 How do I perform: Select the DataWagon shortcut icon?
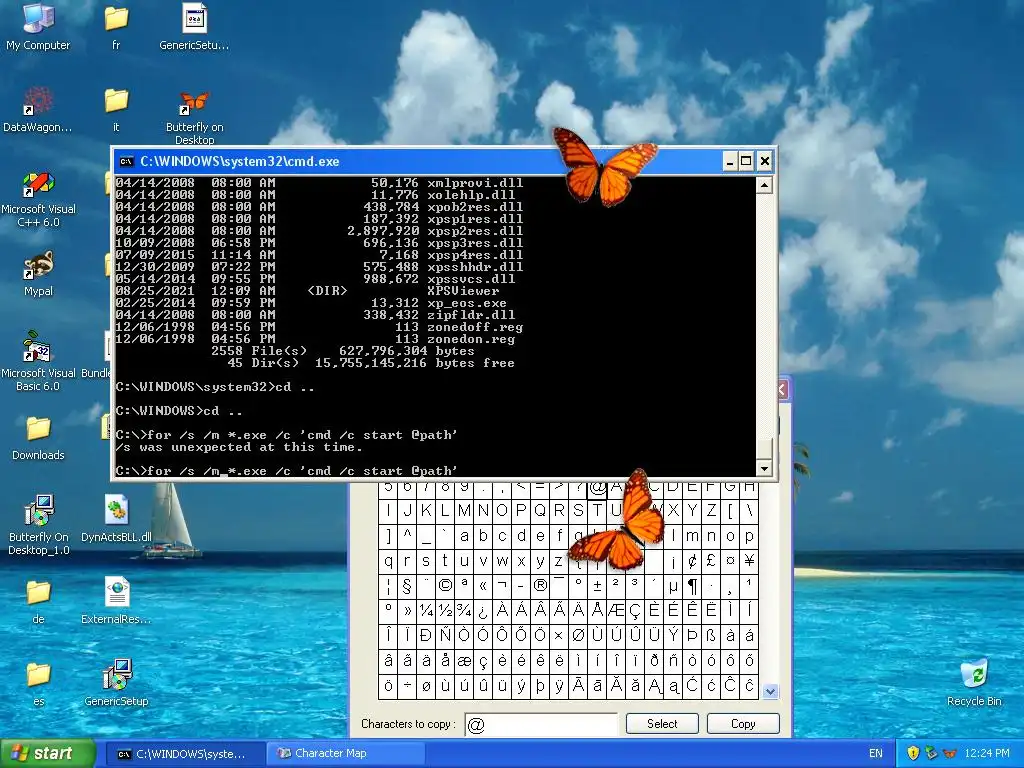(38, 108)
